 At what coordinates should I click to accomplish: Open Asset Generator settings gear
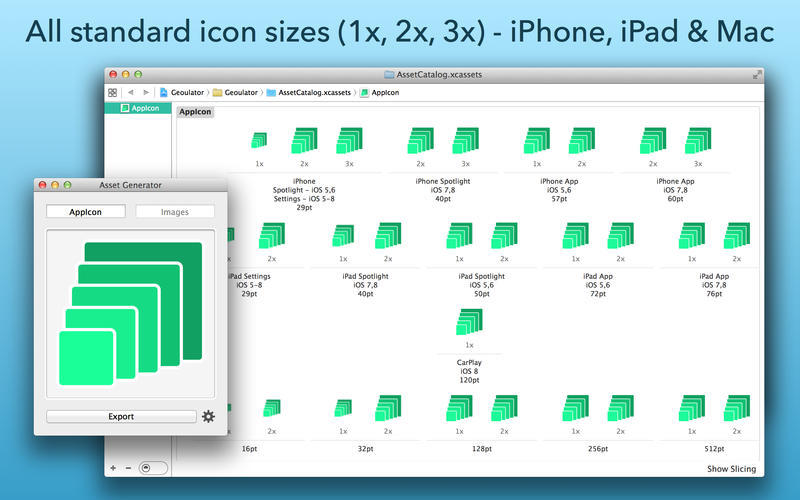208,416
